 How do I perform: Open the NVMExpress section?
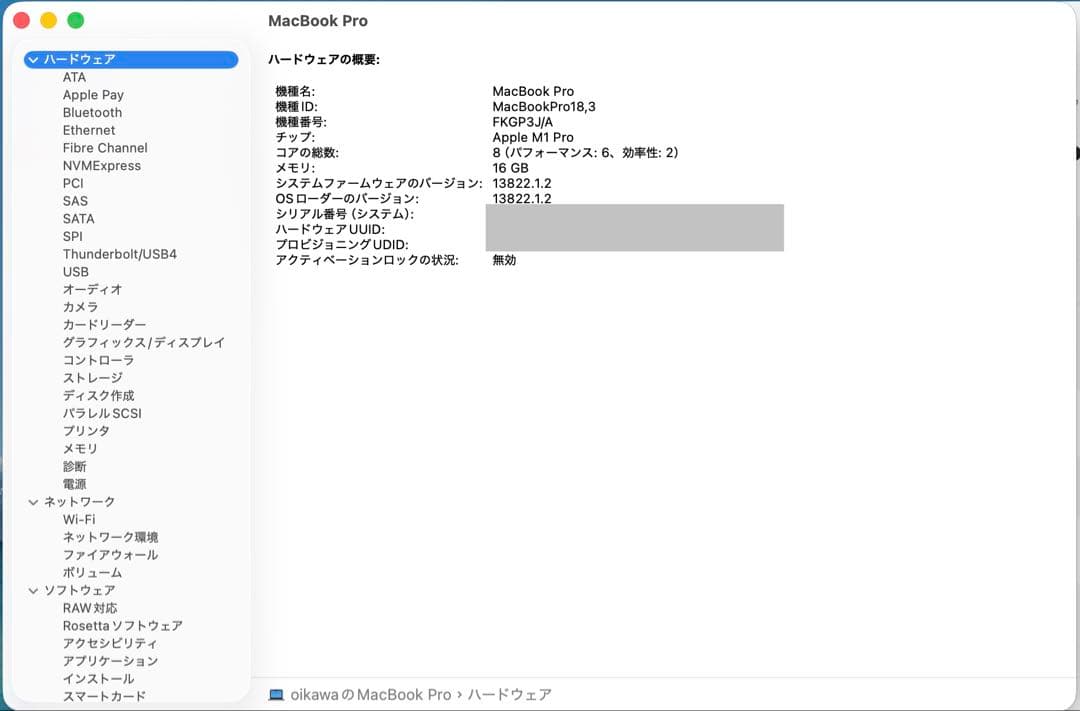(104, 165)
